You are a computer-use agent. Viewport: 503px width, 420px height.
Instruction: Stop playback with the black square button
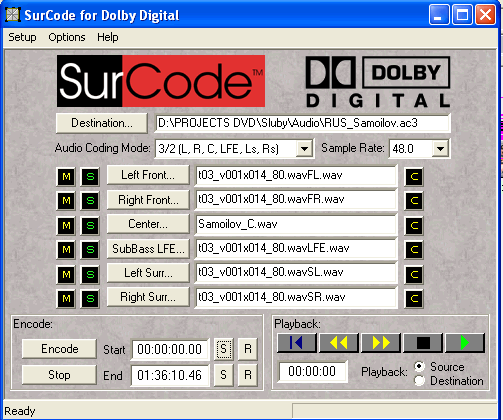pos(423,342)
